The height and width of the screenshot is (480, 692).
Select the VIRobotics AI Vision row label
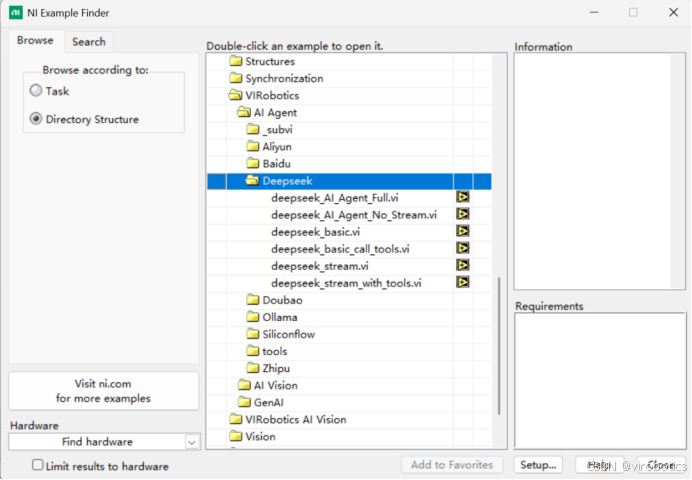[x=296, y=420]
